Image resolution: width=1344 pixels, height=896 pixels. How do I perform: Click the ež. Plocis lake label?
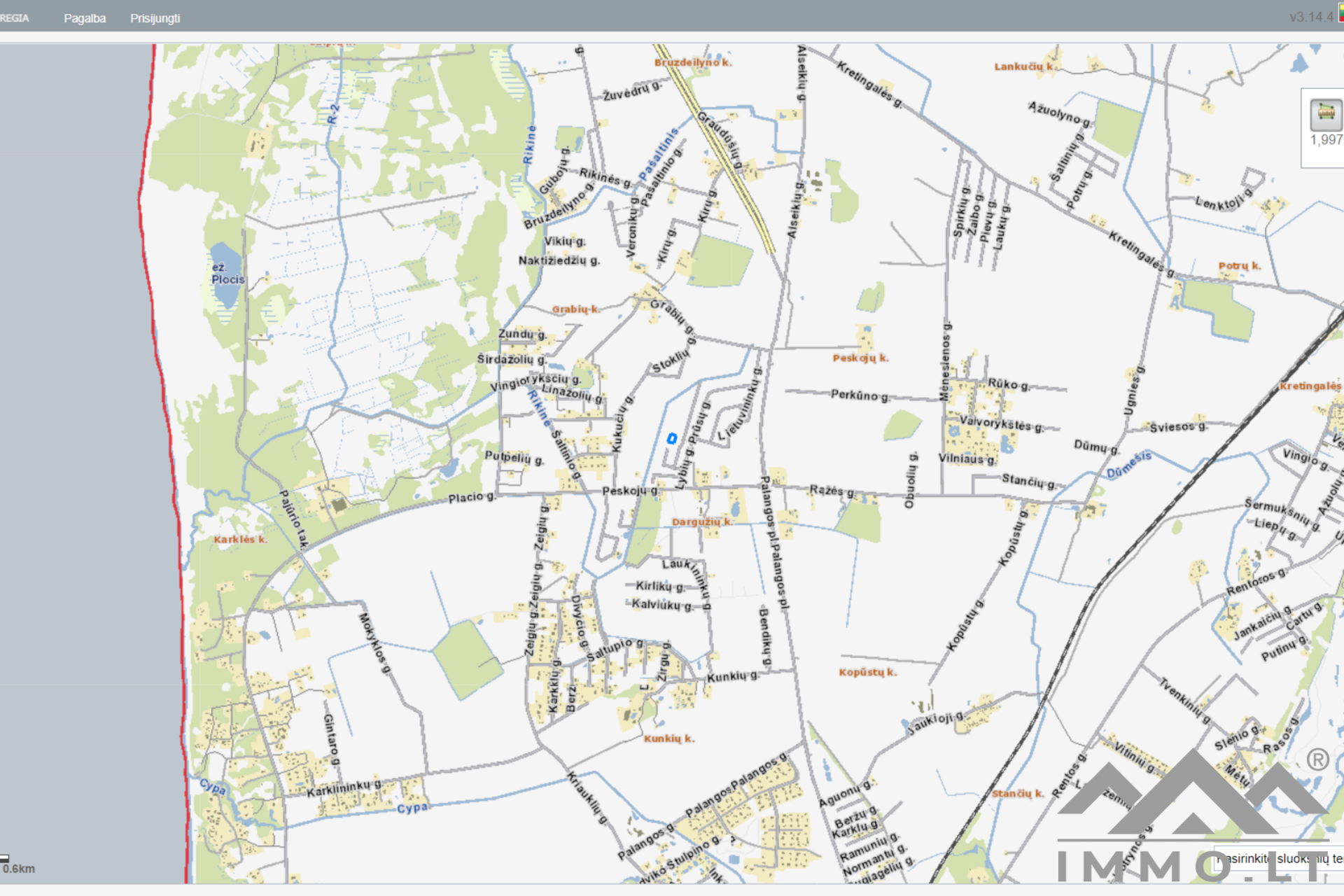pyautogui.click(x=227, y=273)
